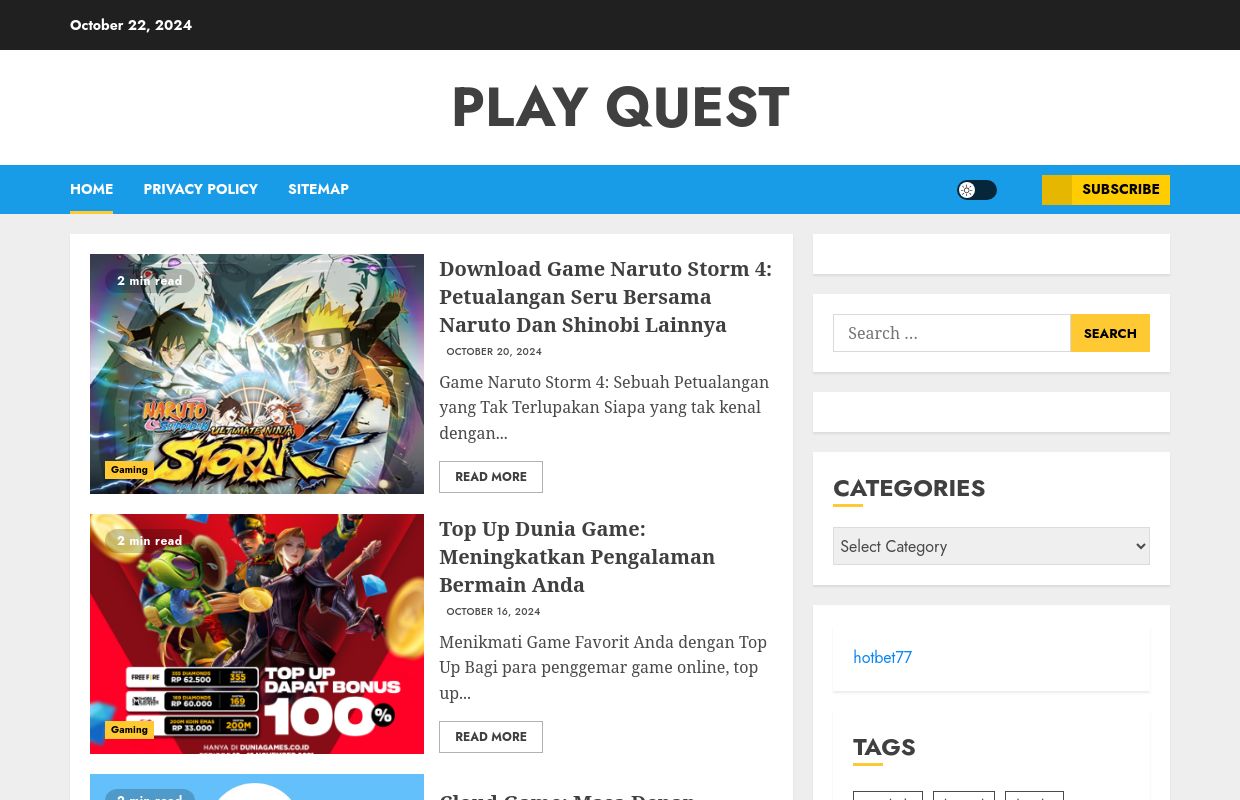Viewport: 1240px width, 800px height.
Task: Open the Naruto Storm 4 article title
Action: pos(606,297)
